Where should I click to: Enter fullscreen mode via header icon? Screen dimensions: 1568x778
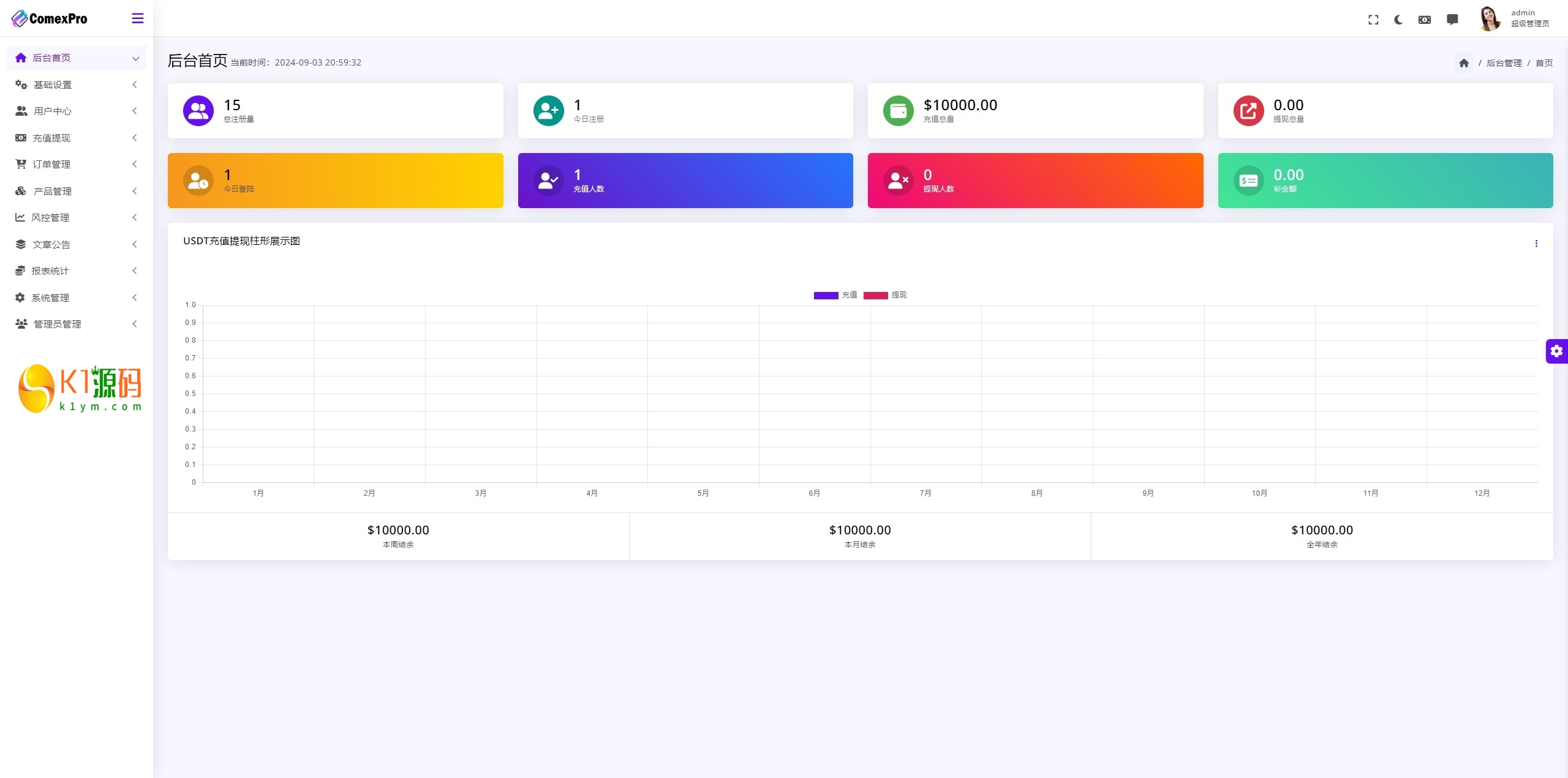1373,20
